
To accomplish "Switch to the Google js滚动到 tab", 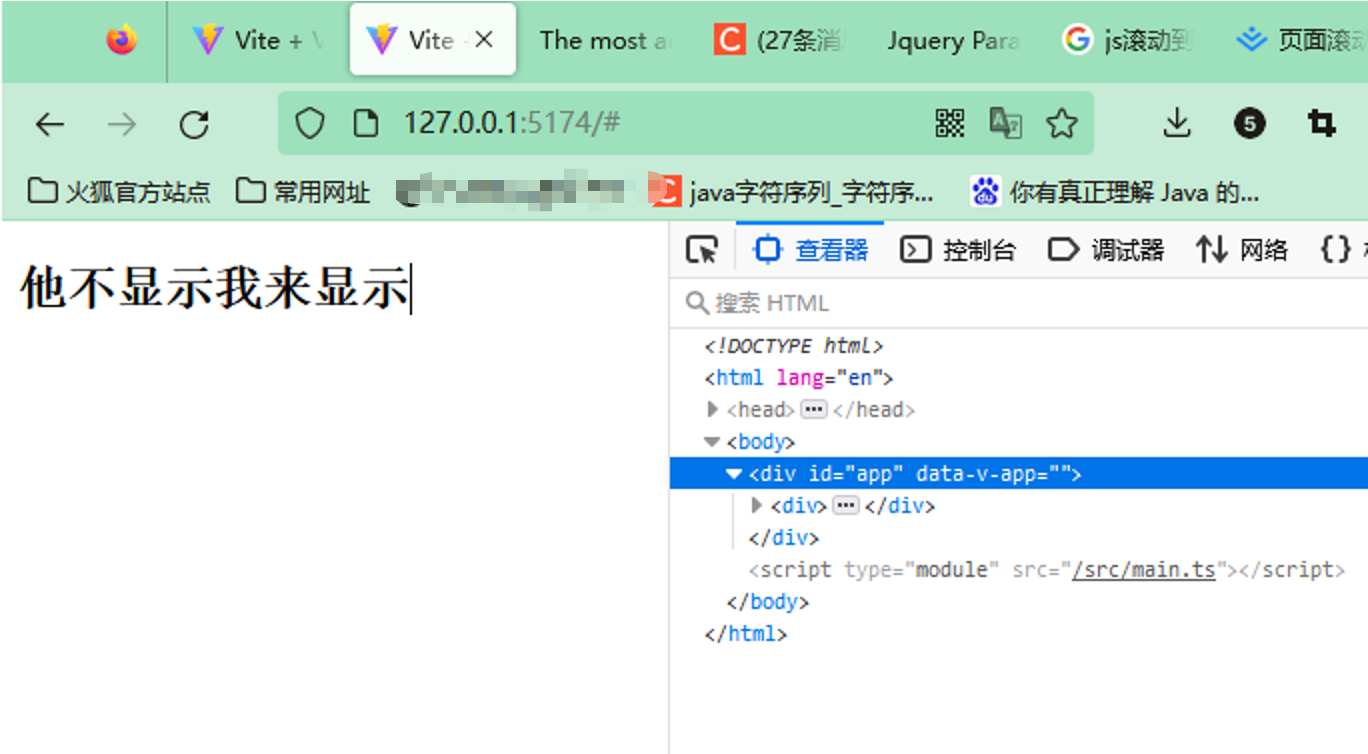I will [x=1126, y=40].
